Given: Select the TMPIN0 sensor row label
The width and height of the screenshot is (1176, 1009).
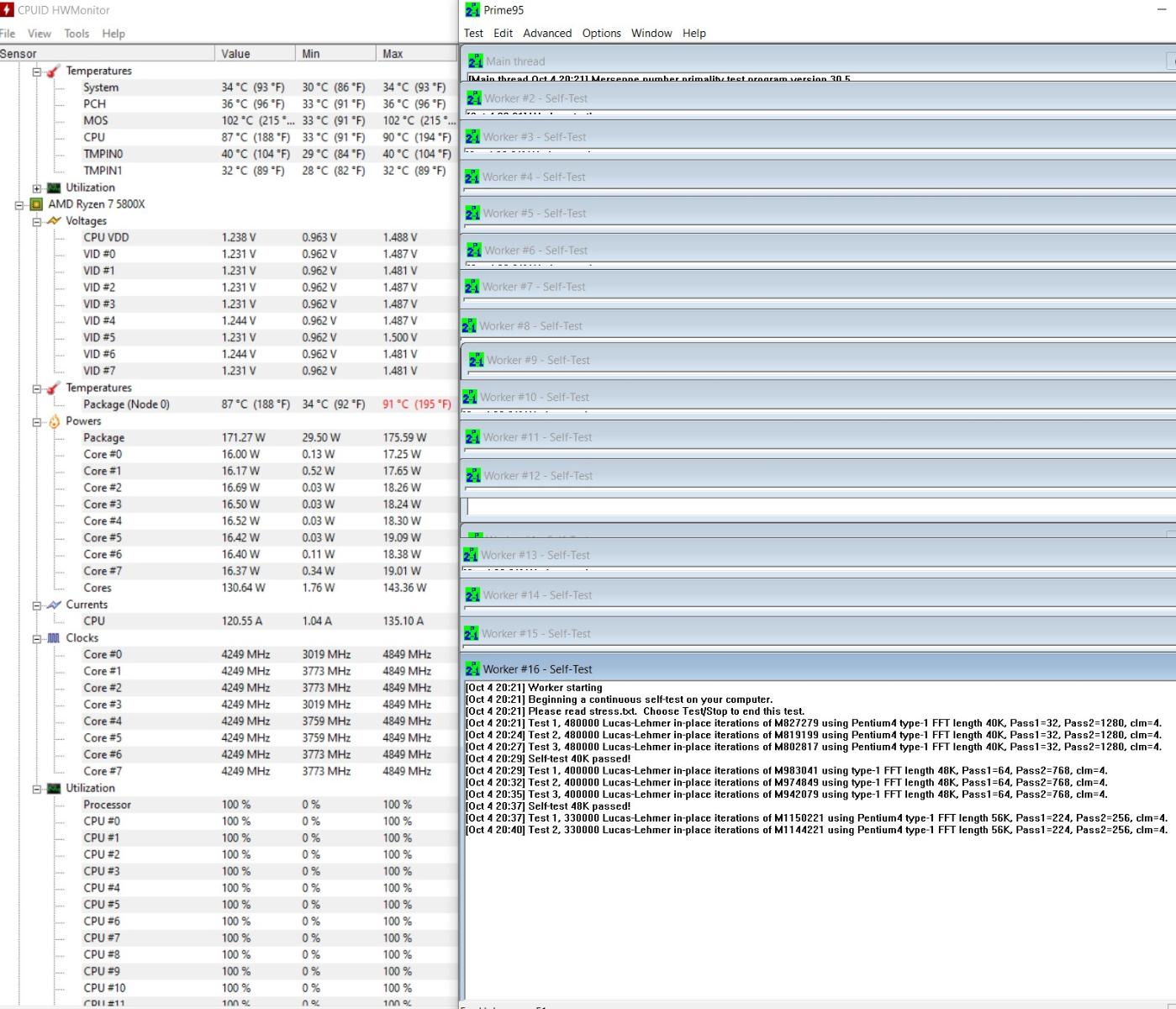Looking at the screenshot, I should [x=103, y=155].
